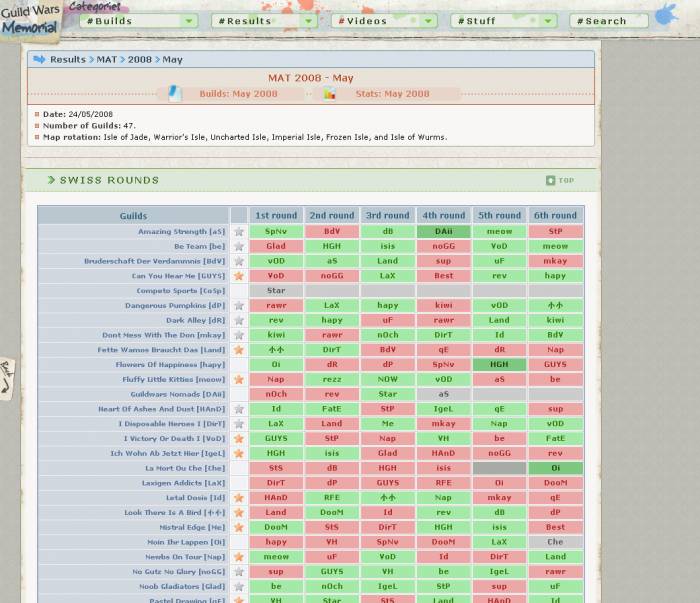Select May in the breadcrumb
This screenshot has height=603, width=700.
pyautogui.click(x=172, y=59)
